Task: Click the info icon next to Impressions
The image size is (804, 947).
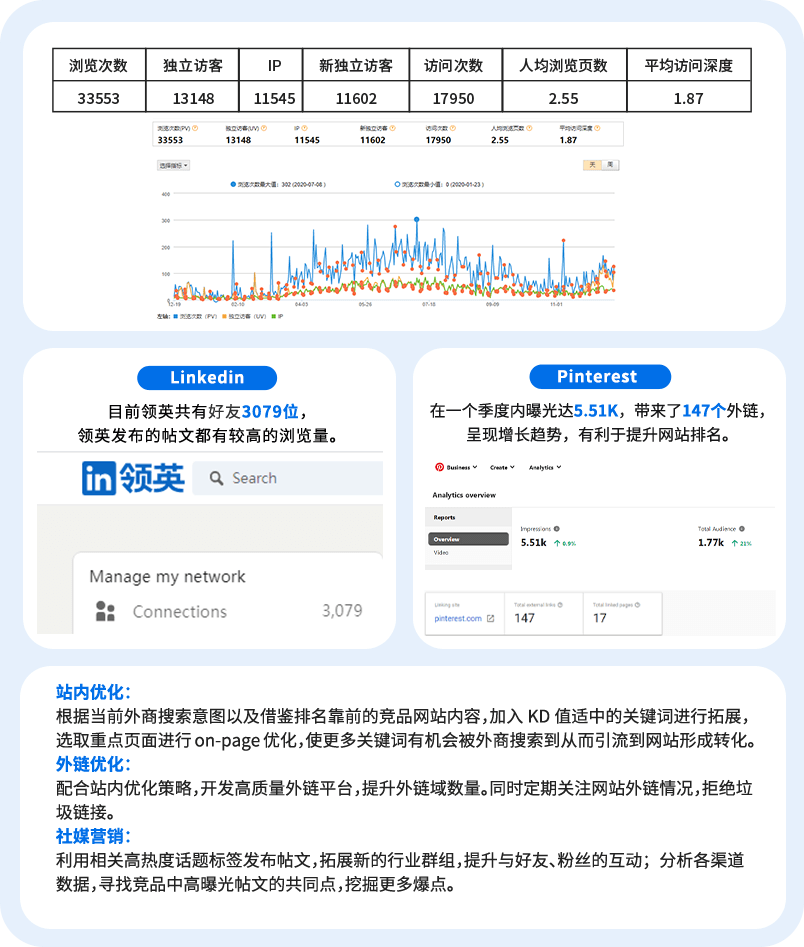Action: click(556, 528)
